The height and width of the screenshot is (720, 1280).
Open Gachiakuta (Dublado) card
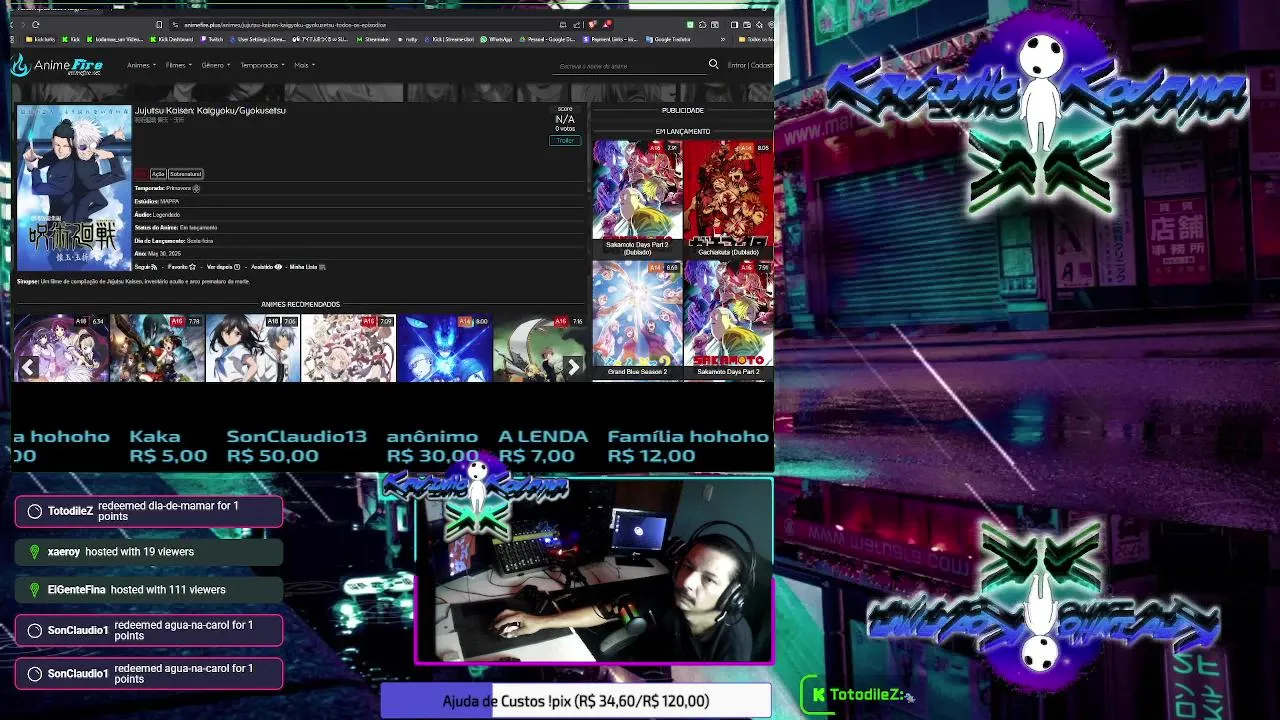click(728, 198)
